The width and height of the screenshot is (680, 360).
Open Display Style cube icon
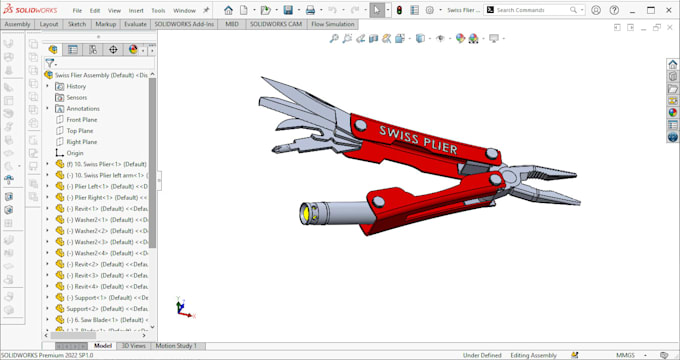(x=420, y=39)
